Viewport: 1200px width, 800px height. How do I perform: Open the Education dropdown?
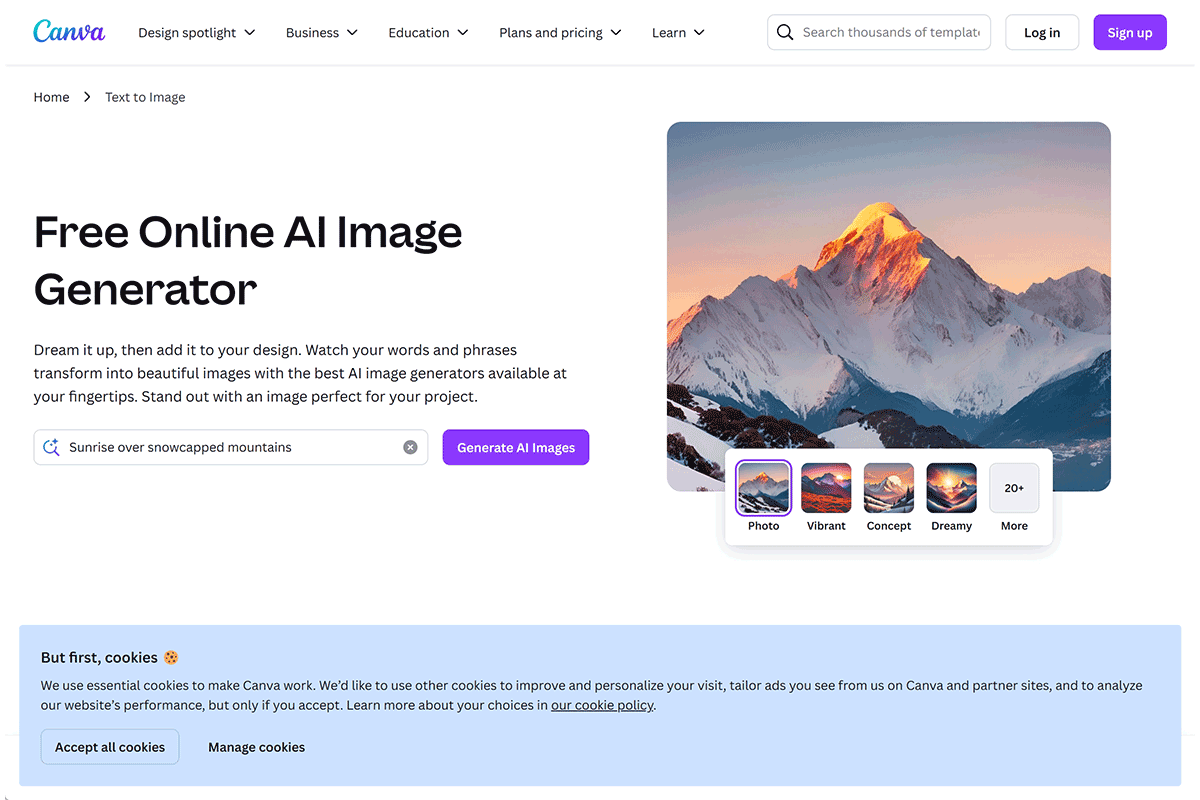428,32
